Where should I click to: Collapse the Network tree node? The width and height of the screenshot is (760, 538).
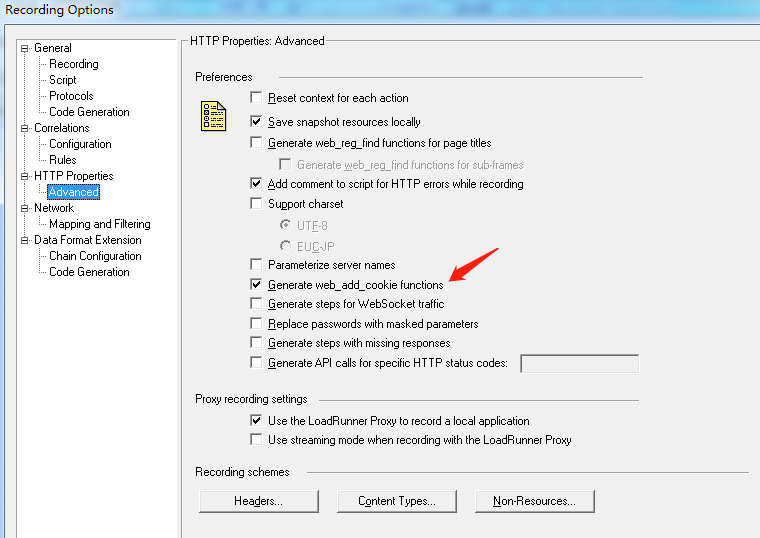click(25, 208)
